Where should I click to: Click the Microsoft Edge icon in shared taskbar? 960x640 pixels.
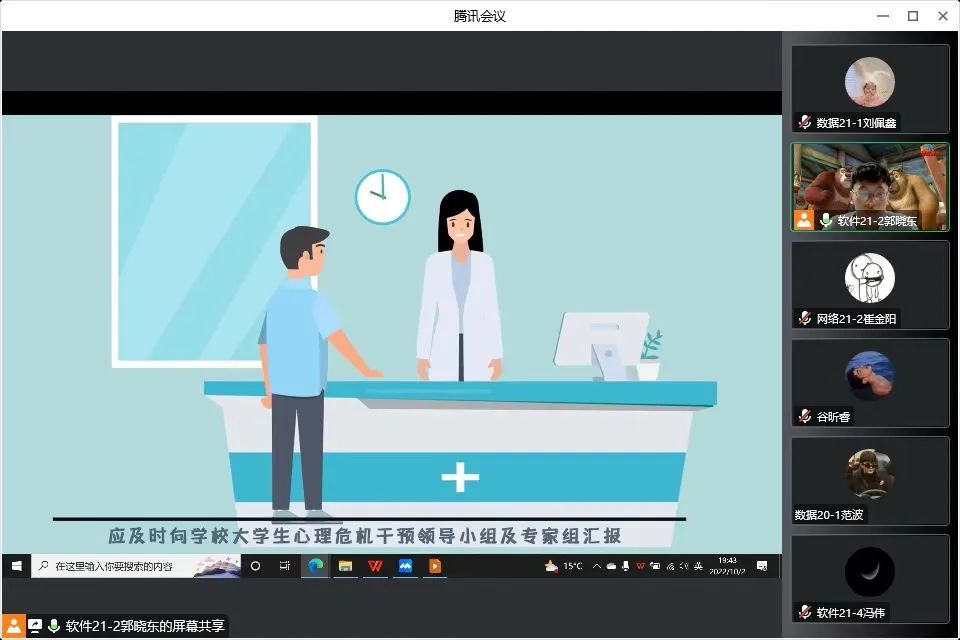pos(315,566)
